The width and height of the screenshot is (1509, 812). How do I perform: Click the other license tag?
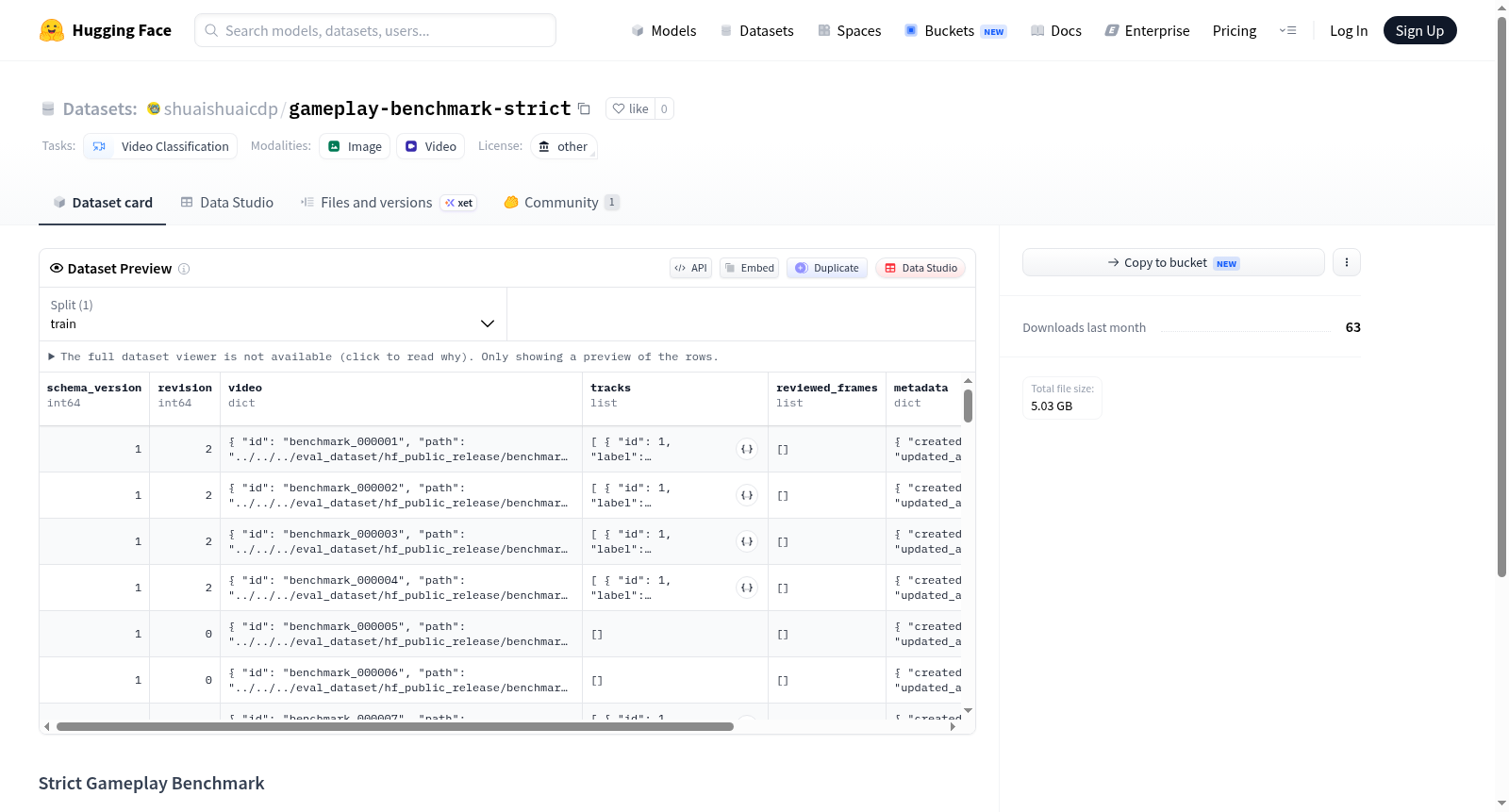pos(563,146)
